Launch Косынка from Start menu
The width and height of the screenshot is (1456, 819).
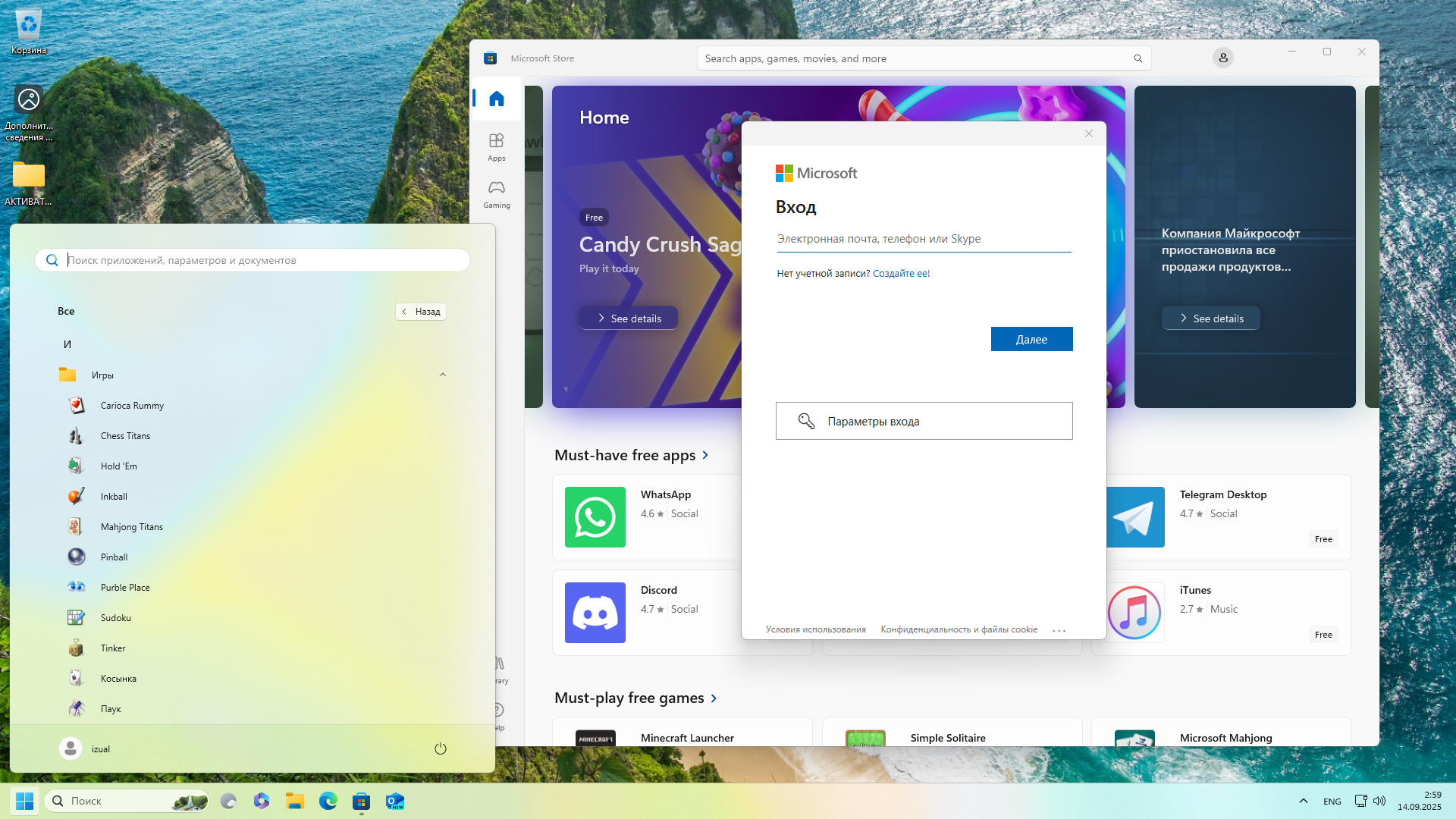tap(253, 679)
